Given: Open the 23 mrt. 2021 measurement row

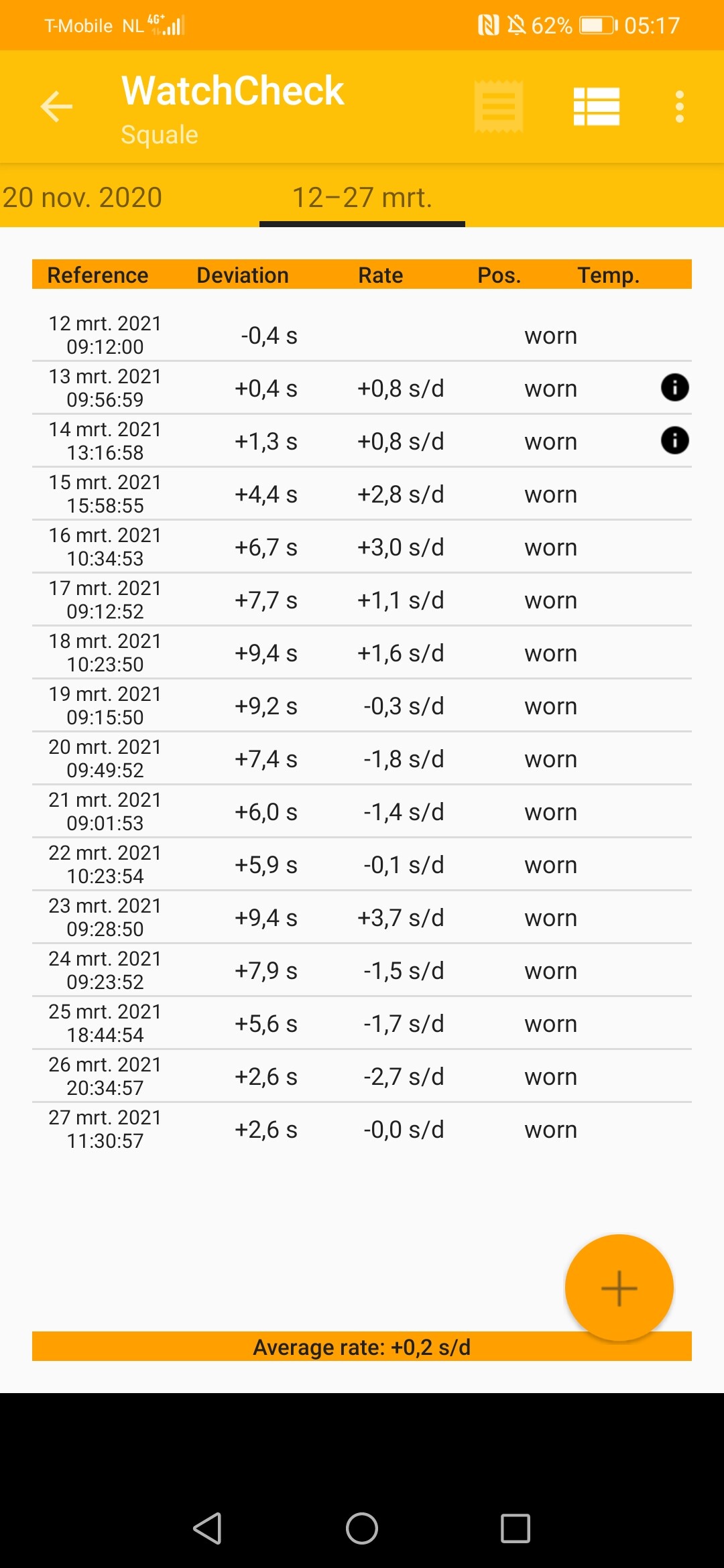Looking at the screenshot, I should (362, 917).
